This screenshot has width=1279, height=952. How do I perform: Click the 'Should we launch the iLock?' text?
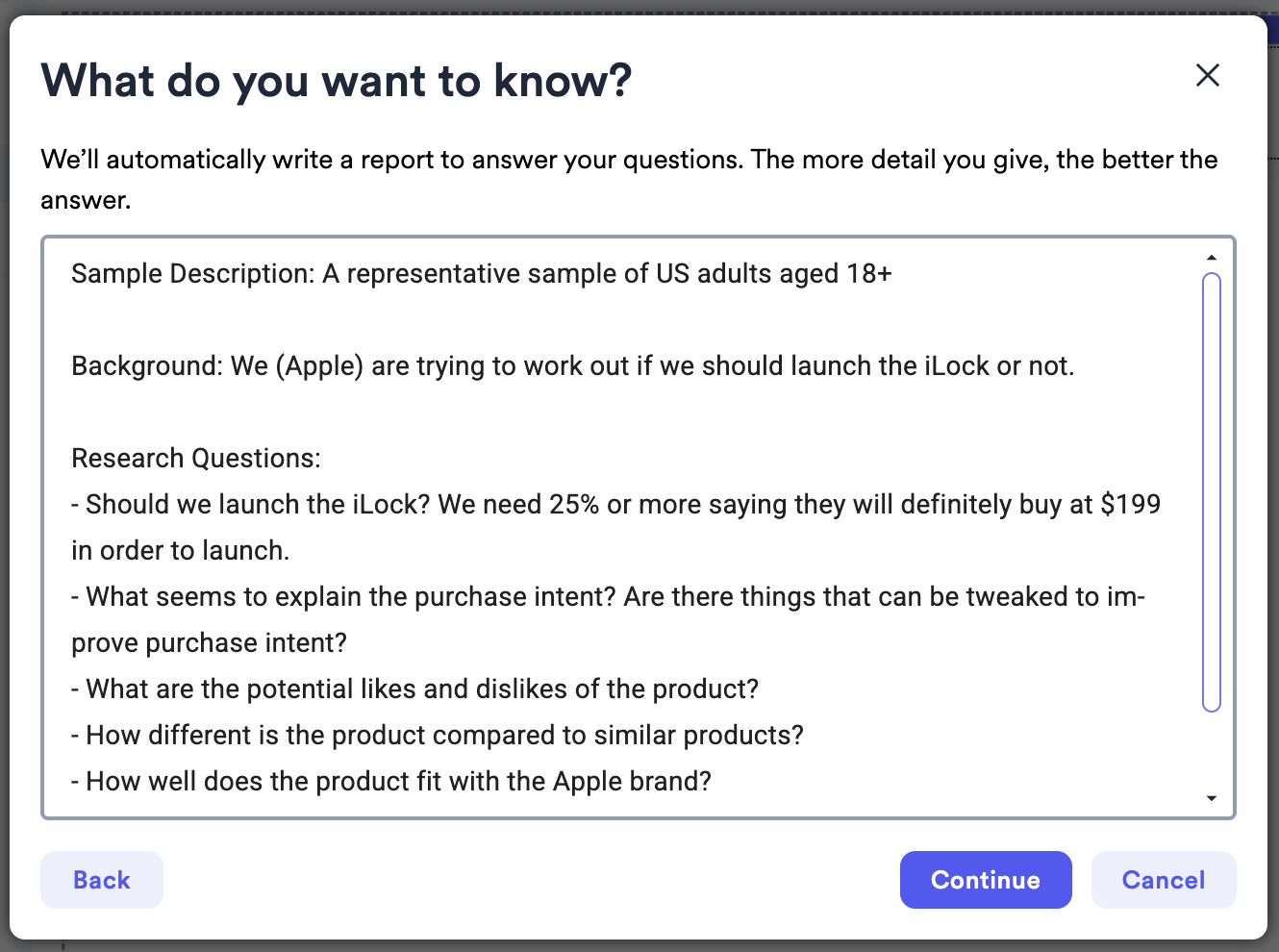(x=258, y=505)
